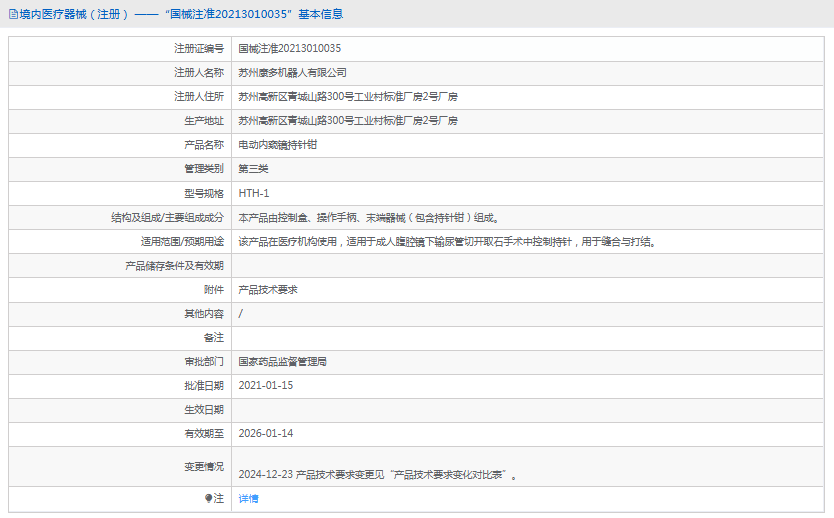Click the 管理类别 row label

coord(204,169)
